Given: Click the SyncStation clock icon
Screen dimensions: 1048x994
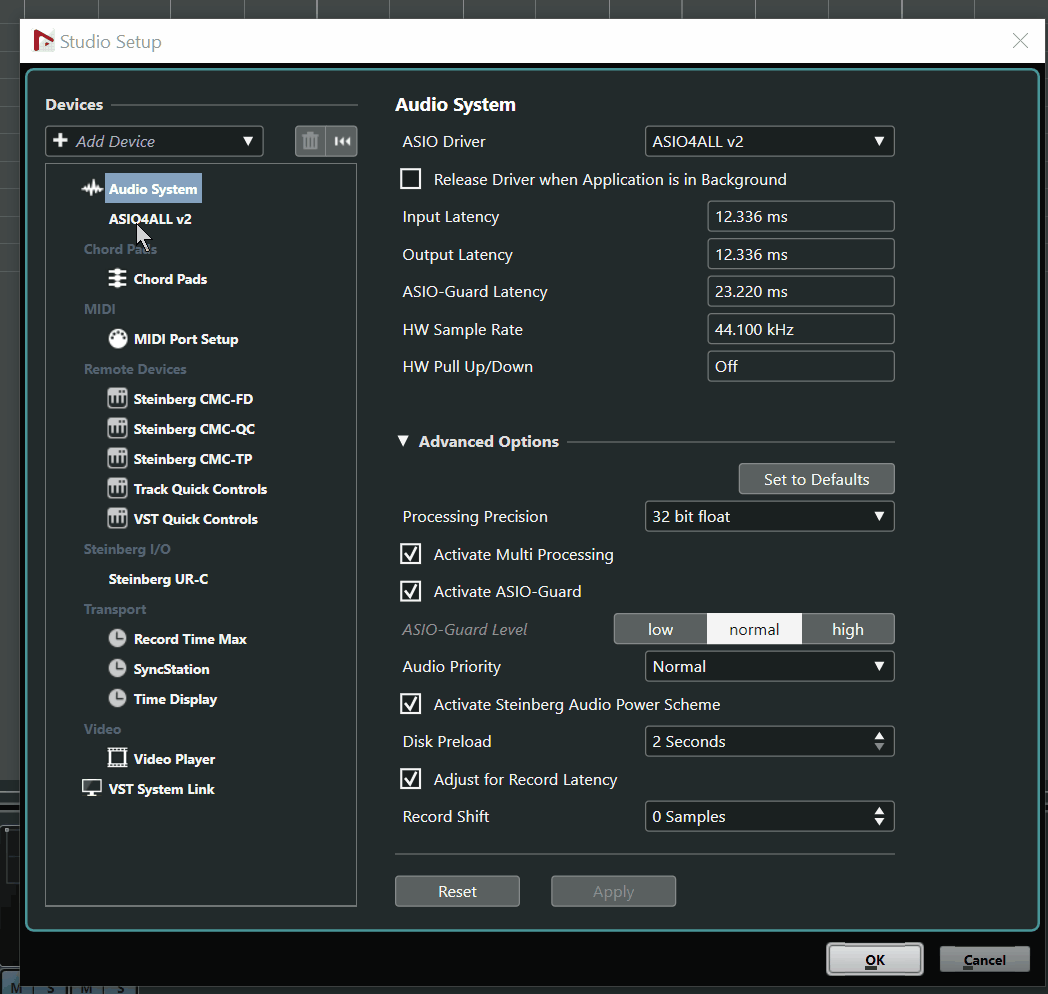Looking at the screenshot, I should 117,668.
